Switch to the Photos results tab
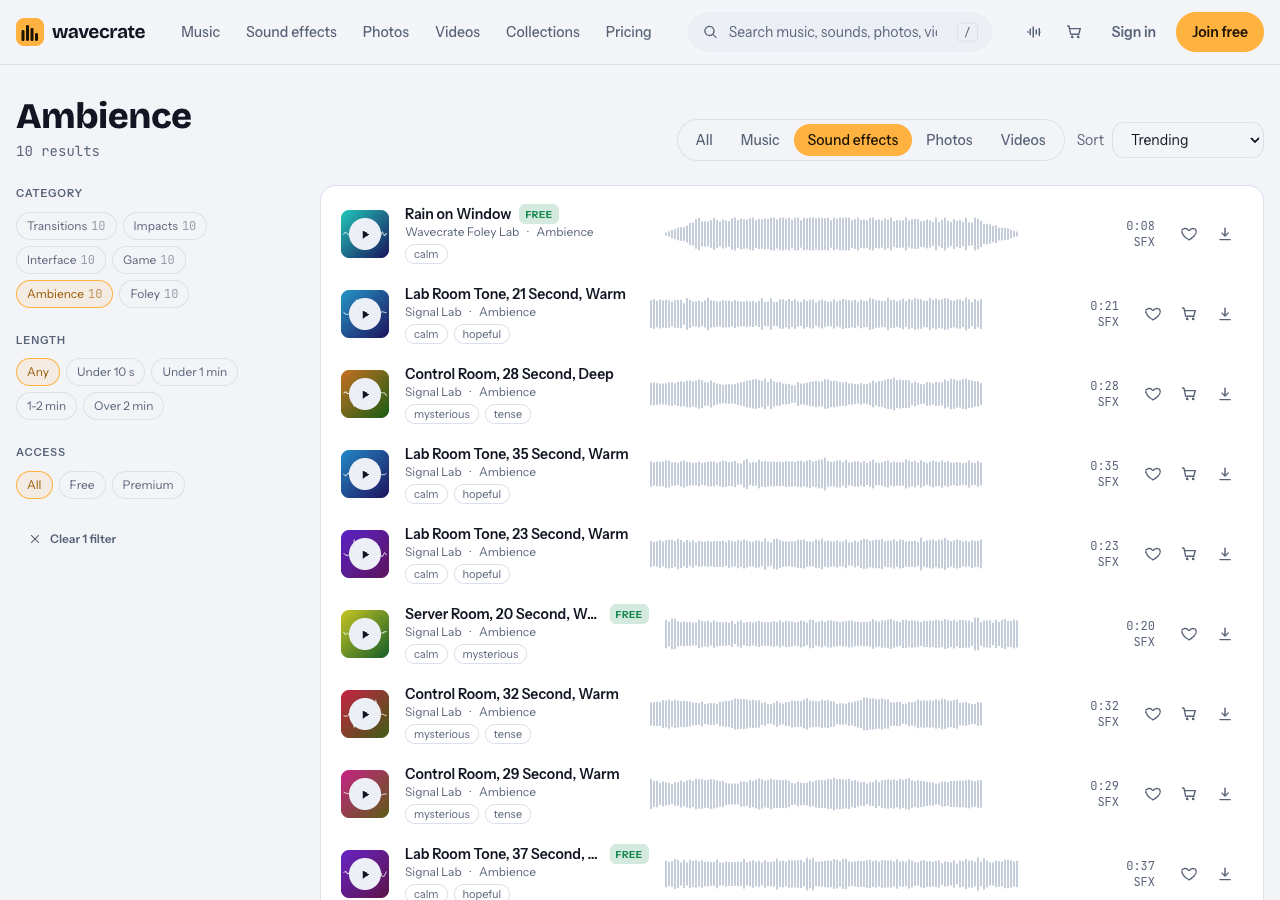 [949, 140]
